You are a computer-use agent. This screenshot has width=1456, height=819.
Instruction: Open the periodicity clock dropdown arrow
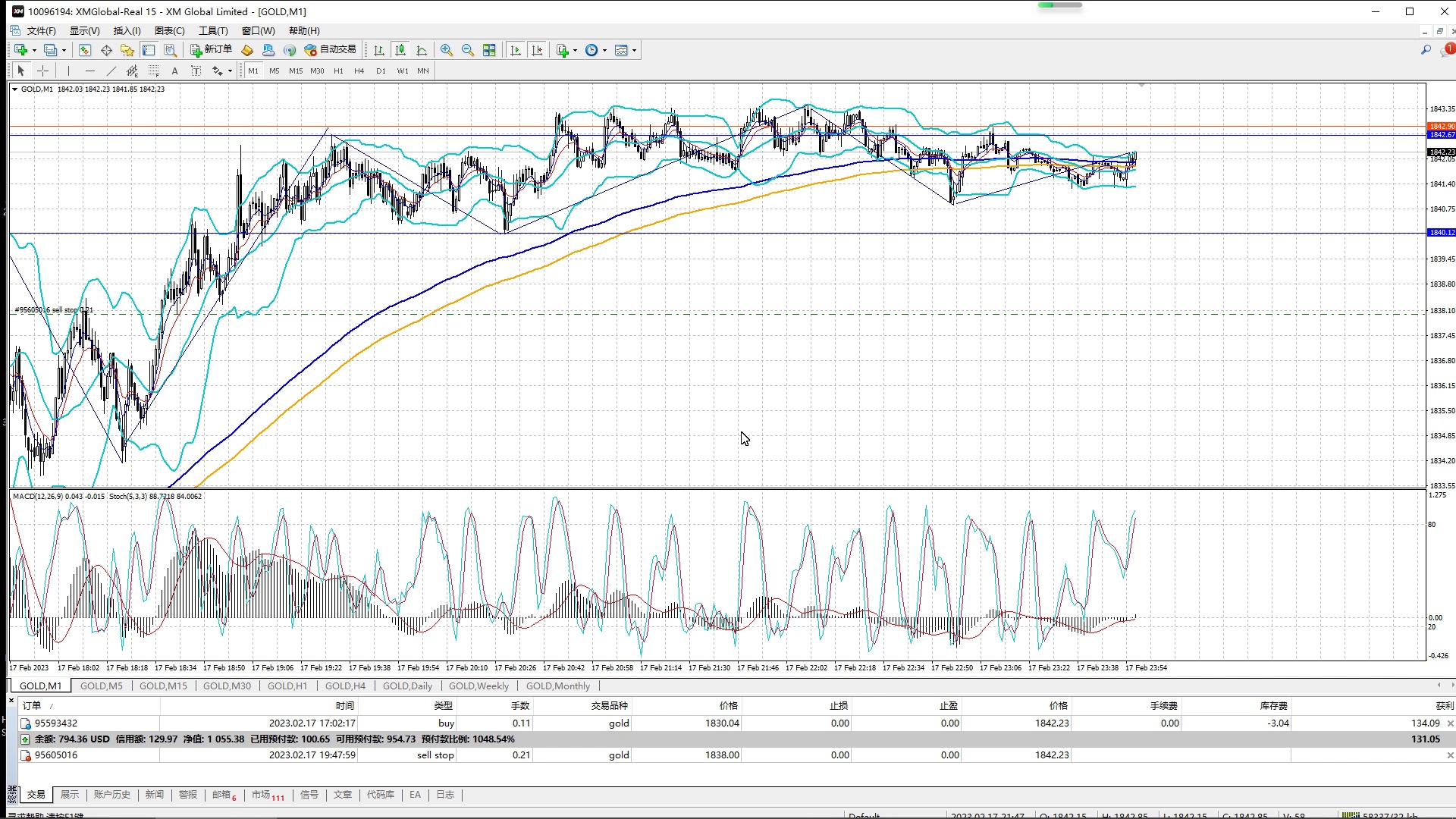coord(604,51)
